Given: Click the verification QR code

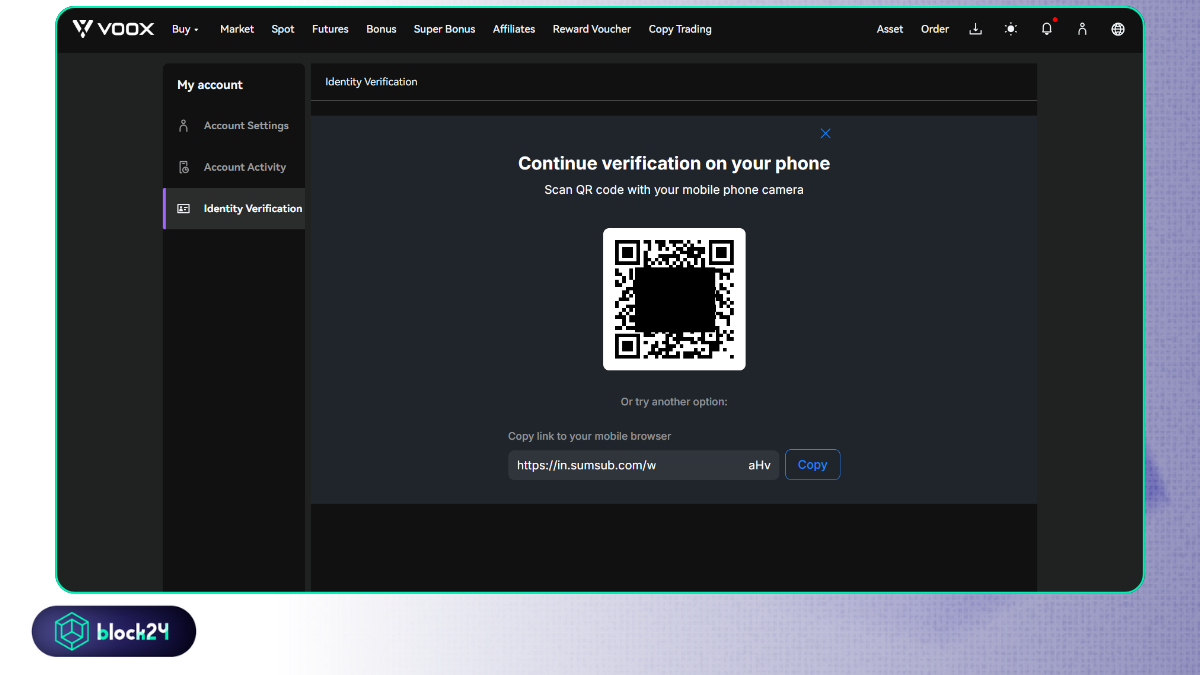Looking at the screenshot, I should pos(674,299).
